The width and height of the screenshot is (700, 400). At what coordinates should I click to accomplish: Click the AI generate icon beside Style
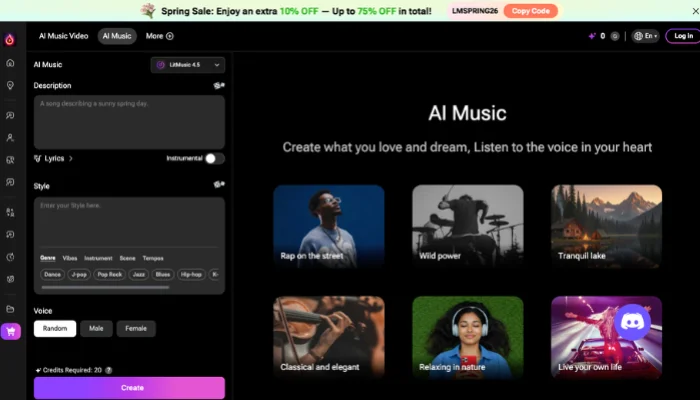pos(218,185)
